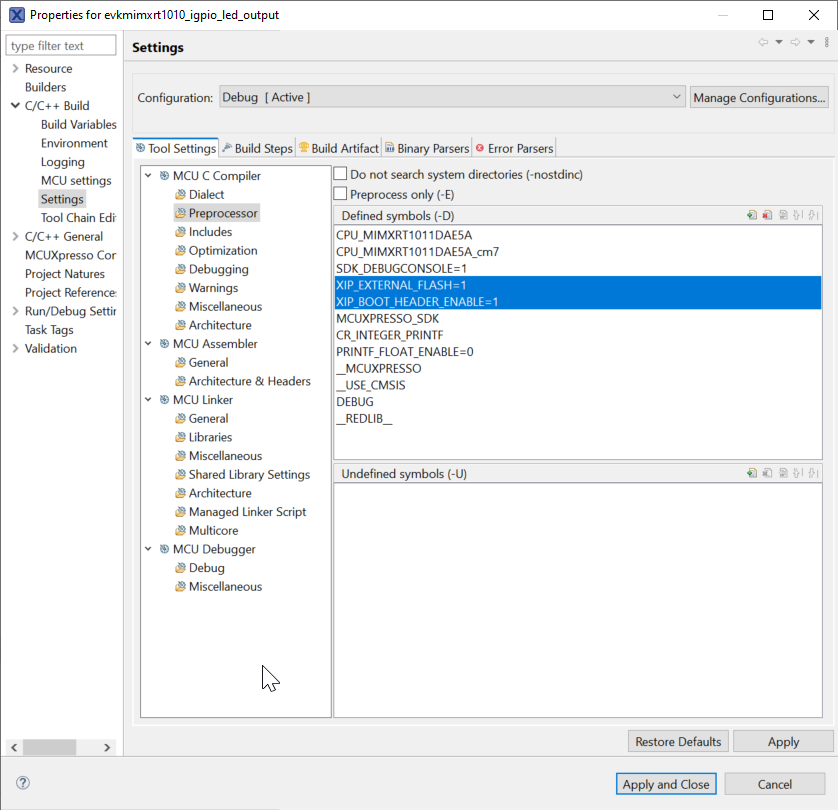Enable do not search system directories (-nostdinc)
The image size is (838, 810).
click(x=340, y=173)
